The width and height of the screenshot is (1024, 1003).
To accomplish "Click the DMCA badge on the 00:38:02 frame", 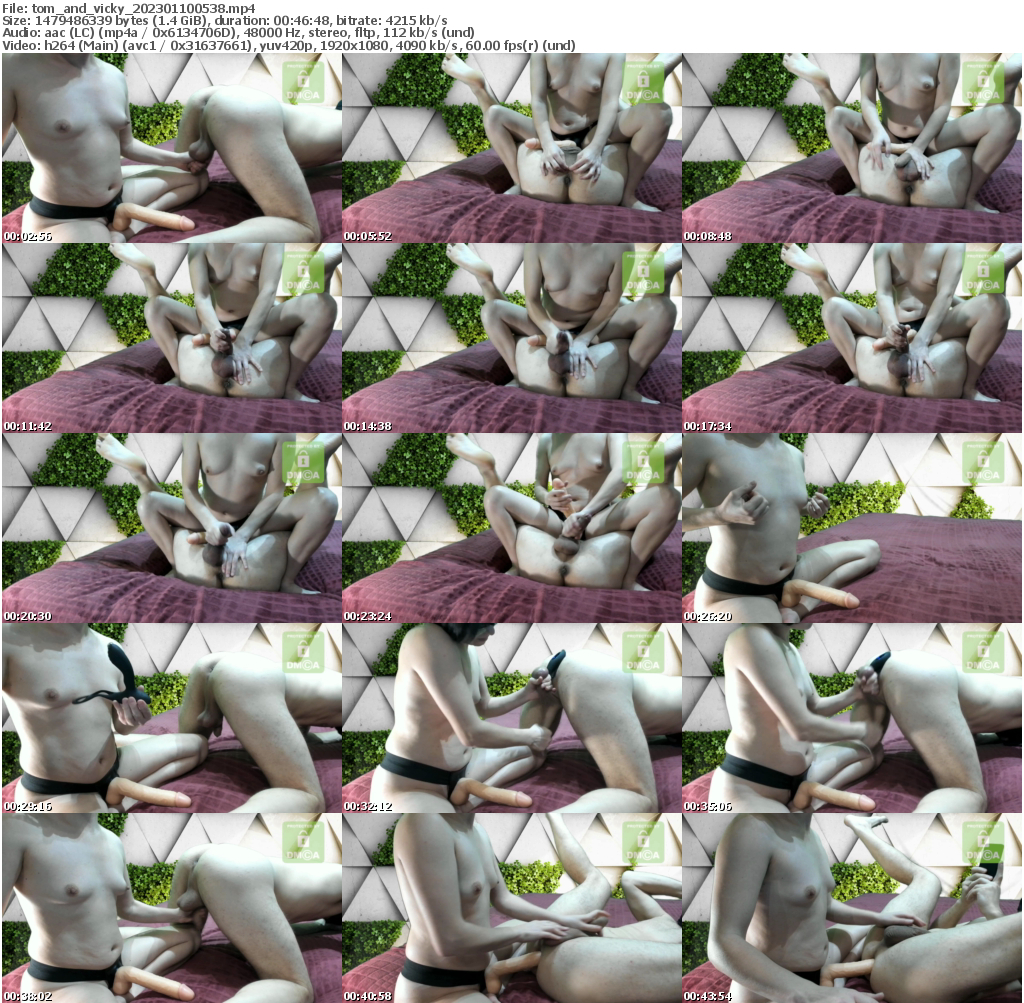I will tap(302, 841).
